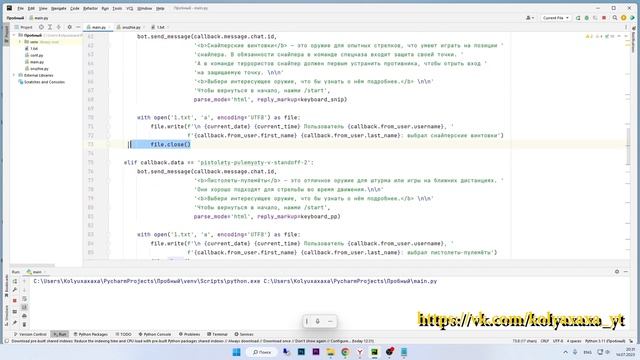Open Run panel gear settings
640x360 pixels.
617,271
